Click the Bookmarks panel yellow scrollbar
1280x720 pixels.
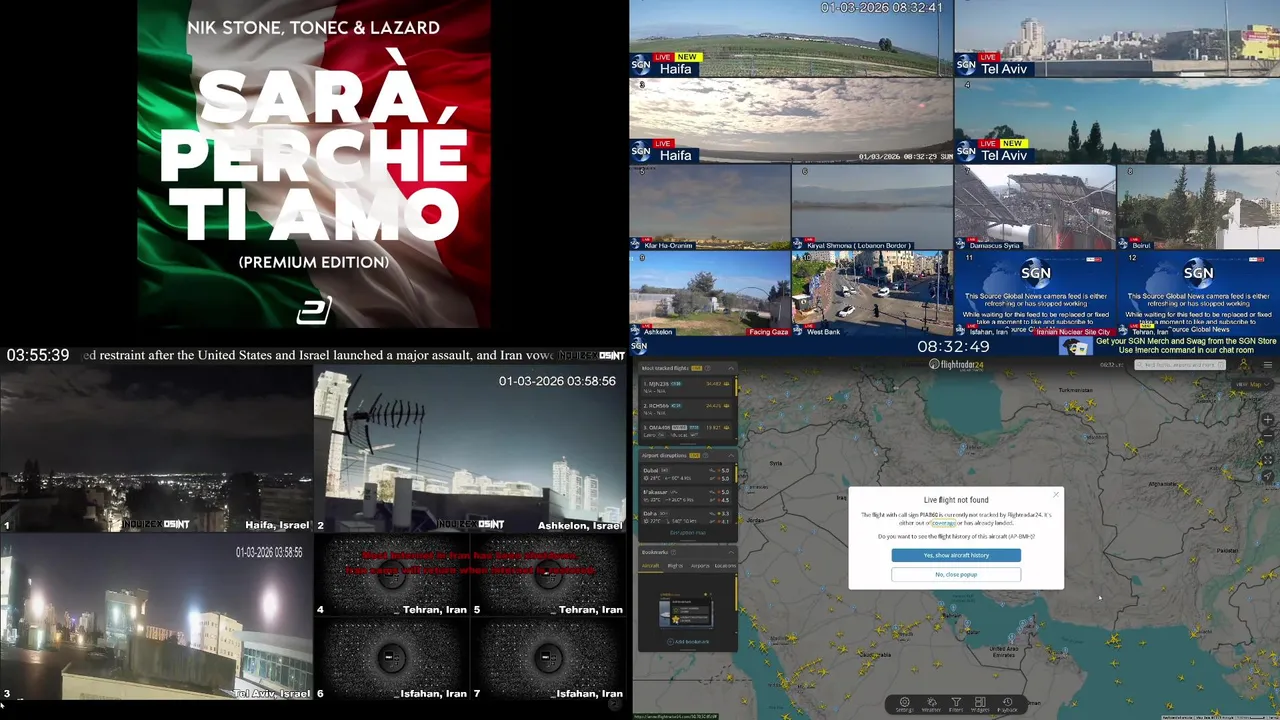(736, 594)
